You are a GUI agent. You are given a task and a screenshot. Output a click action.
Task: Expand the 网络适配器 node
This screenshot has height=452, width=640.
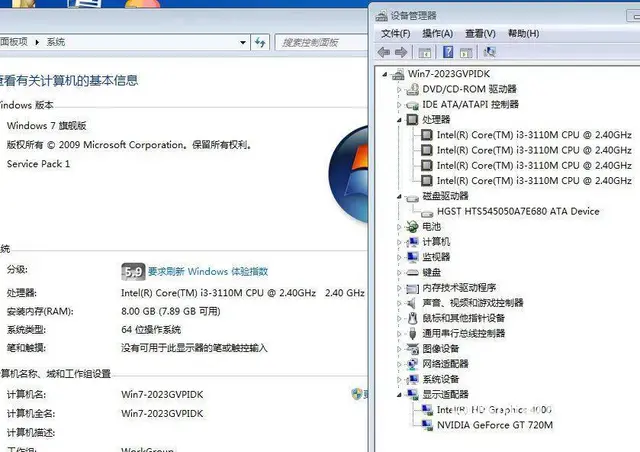coord(399,364)
